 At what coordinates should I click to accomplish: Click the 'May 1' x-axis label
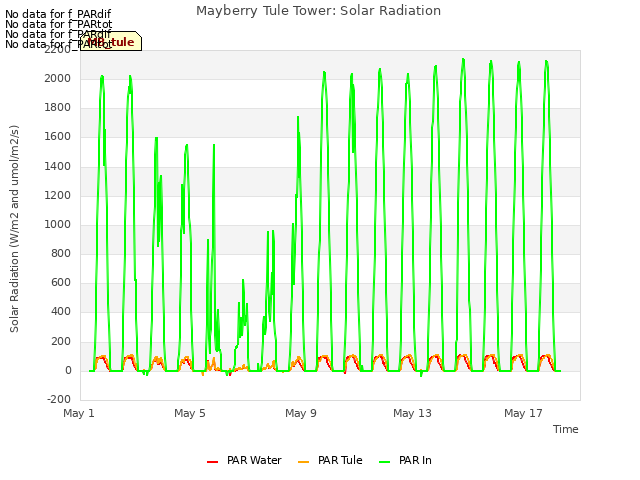[x=79, y=413]
